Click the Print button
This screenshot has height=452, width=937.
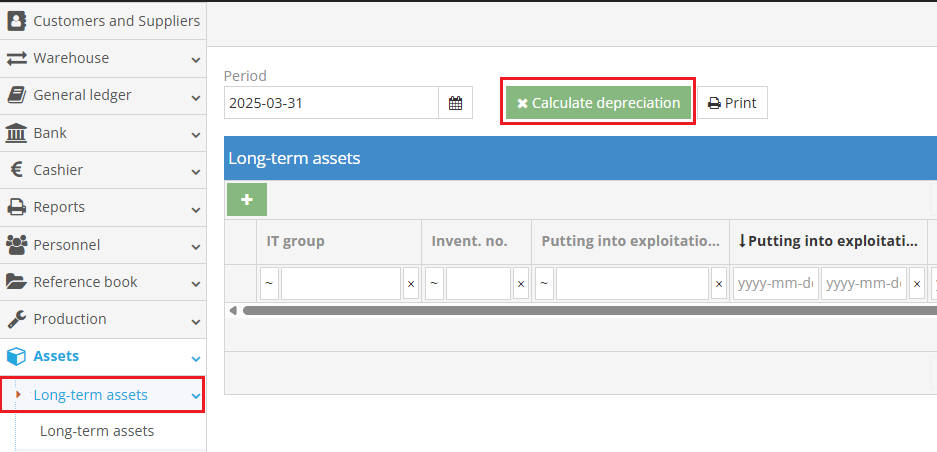pos(732,103)
